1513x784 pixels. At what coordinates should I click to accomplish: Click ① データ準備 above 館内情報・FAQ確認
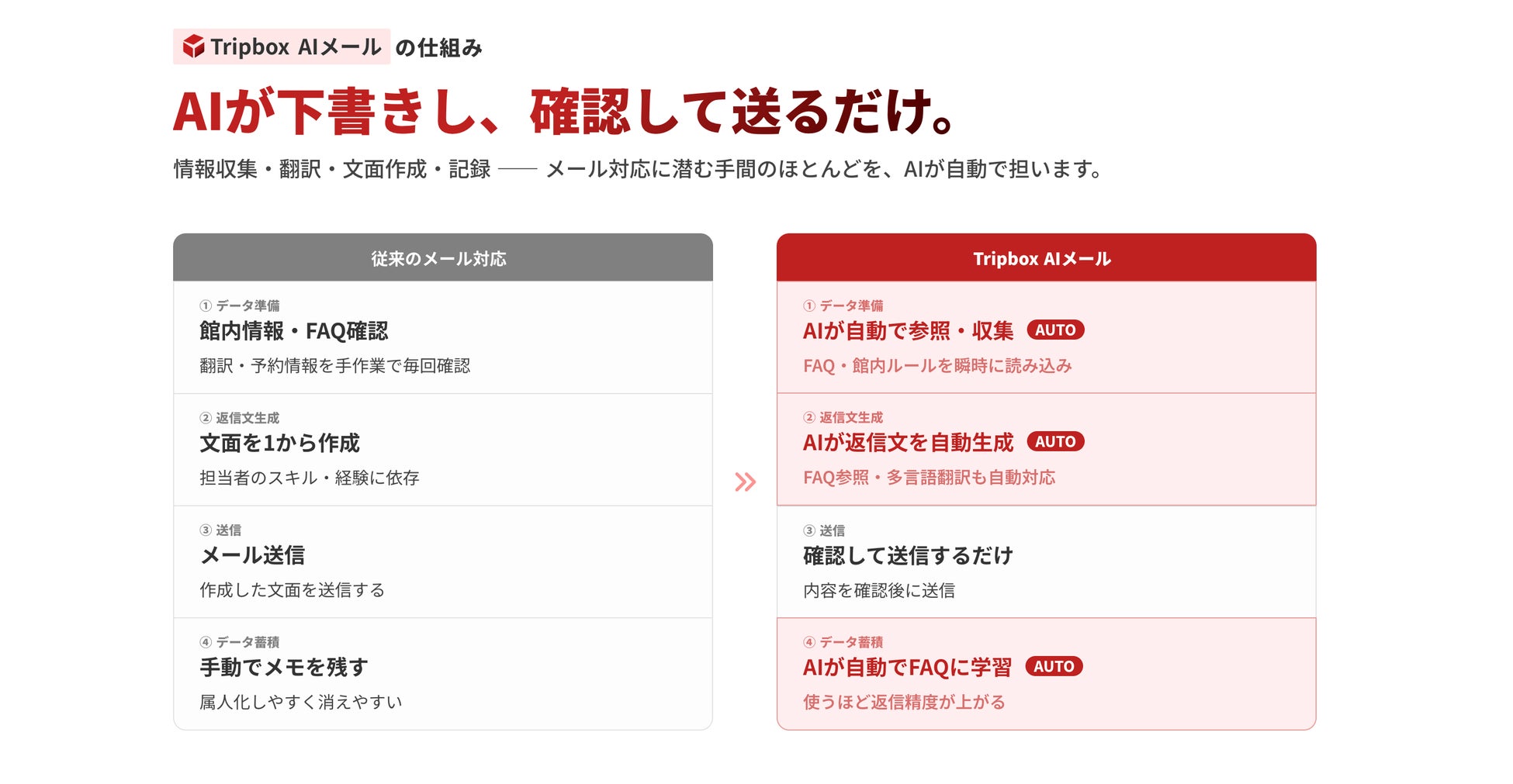(239, 306)
